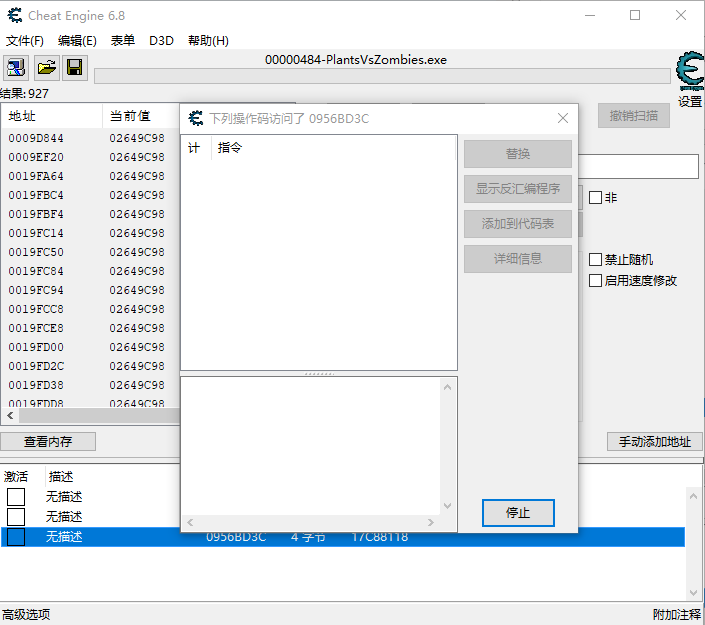This screenshot has width=705, height=625.
Task: Activate the second 无描述 entry checkbox
Action: (16, 517)
